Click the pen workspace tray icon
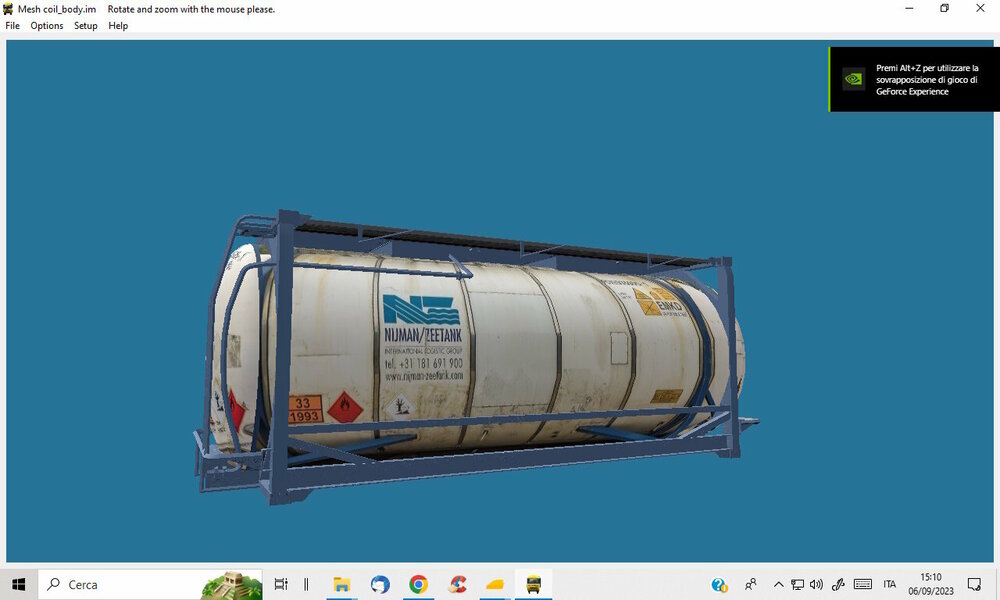1000x600 pixels. click(838, 584)
